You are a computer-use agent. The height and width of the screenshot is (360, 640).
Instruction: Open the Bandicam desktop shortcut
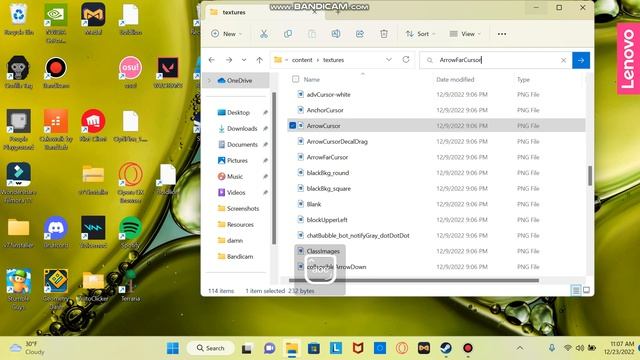pos(56,72)
